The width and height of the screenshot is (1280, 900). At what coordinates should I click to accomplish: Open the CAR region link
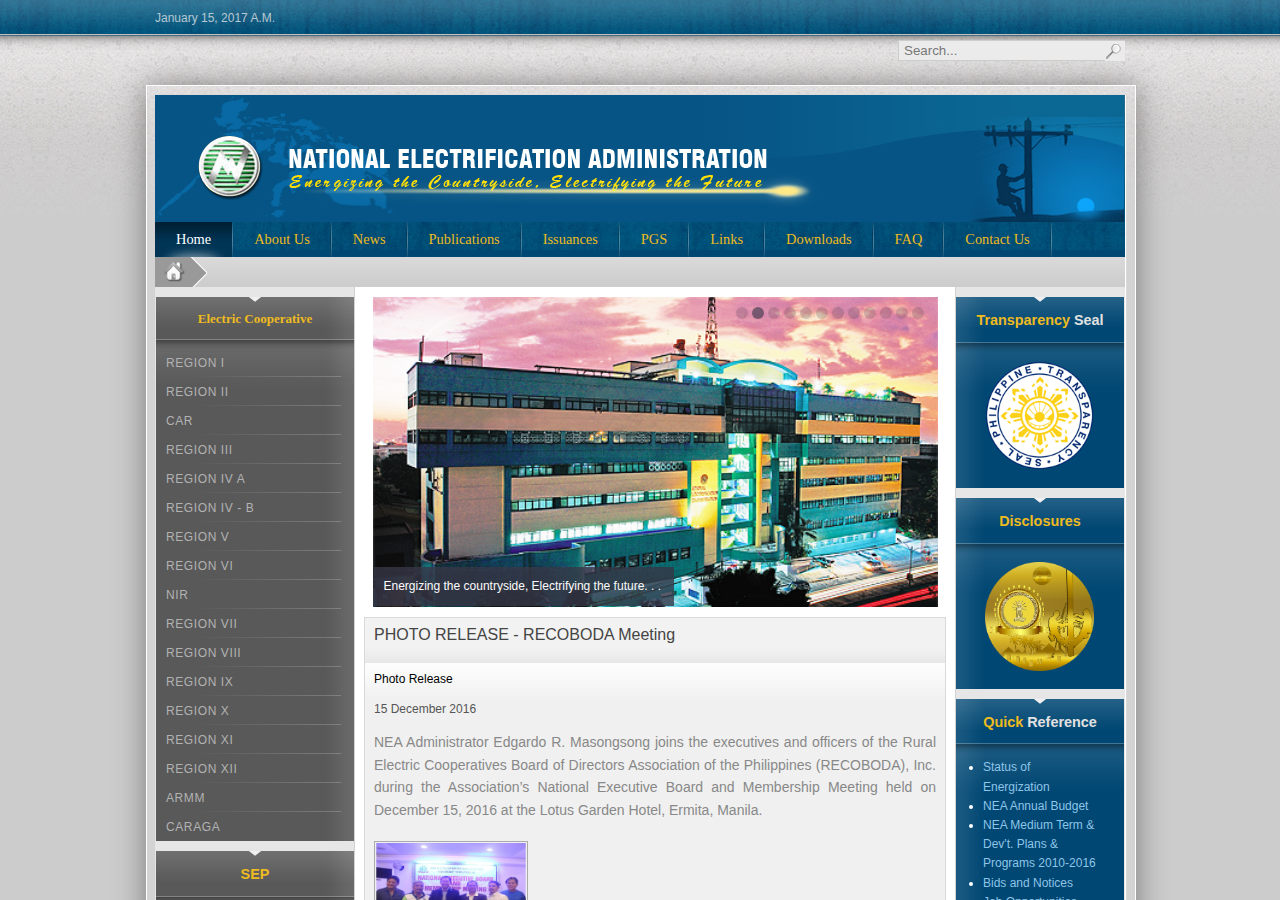click(179, 421)
